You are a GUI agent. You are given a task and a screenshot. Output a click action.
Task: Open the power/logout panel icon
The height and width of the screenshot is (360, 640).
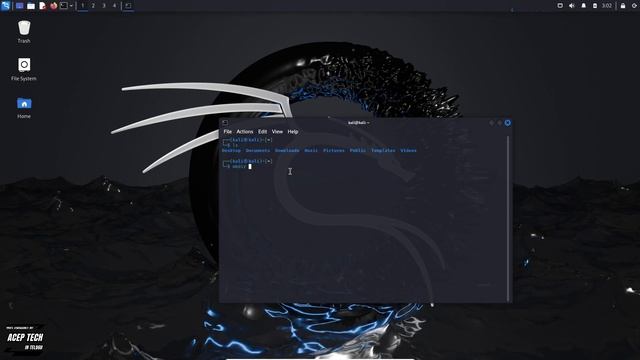tap(634, 6)
